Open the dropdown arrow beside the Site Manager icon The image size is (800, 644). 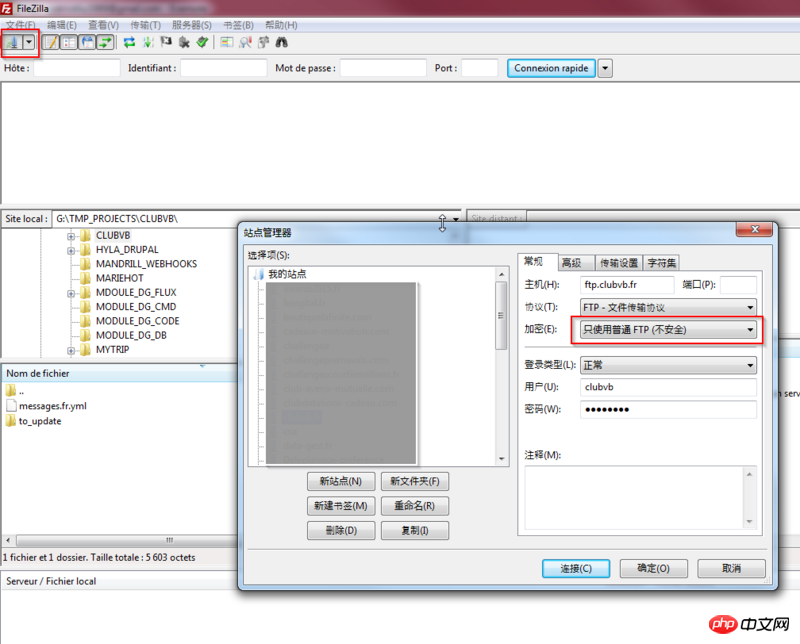(x=29, y=42)
